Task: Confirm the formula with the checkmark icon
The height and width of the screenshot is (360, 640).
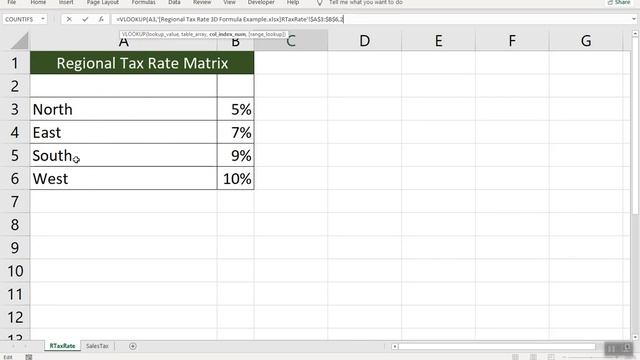Action: pos(85,19)
